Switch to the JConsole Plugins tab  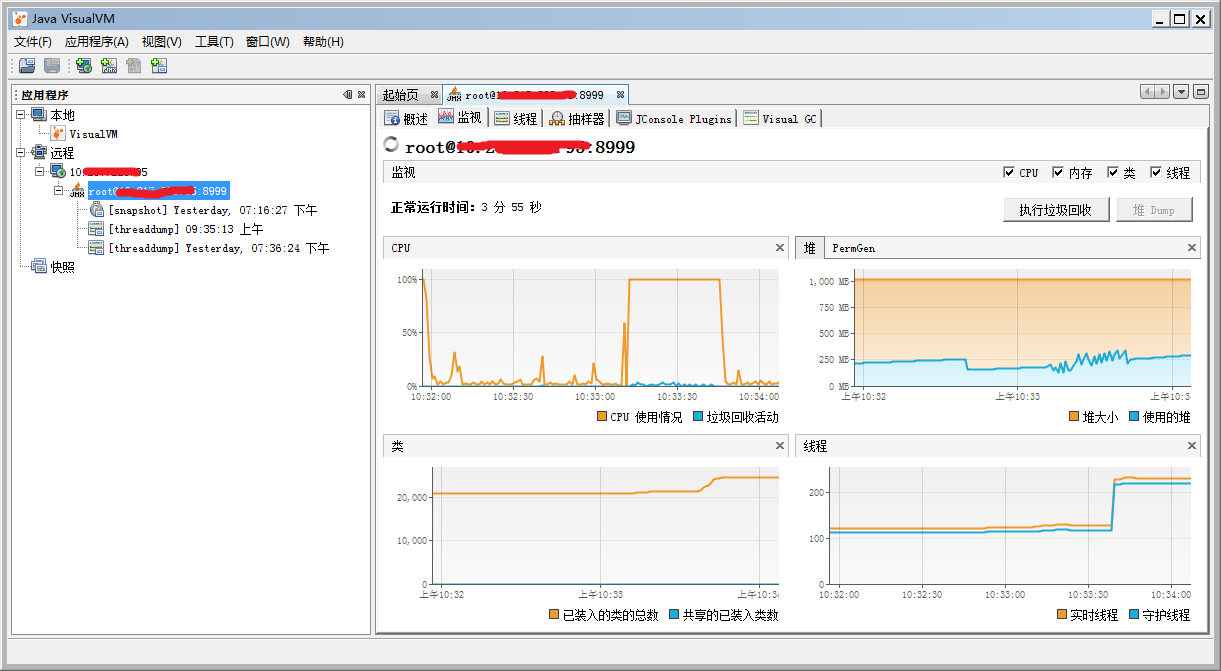point(674,118)
